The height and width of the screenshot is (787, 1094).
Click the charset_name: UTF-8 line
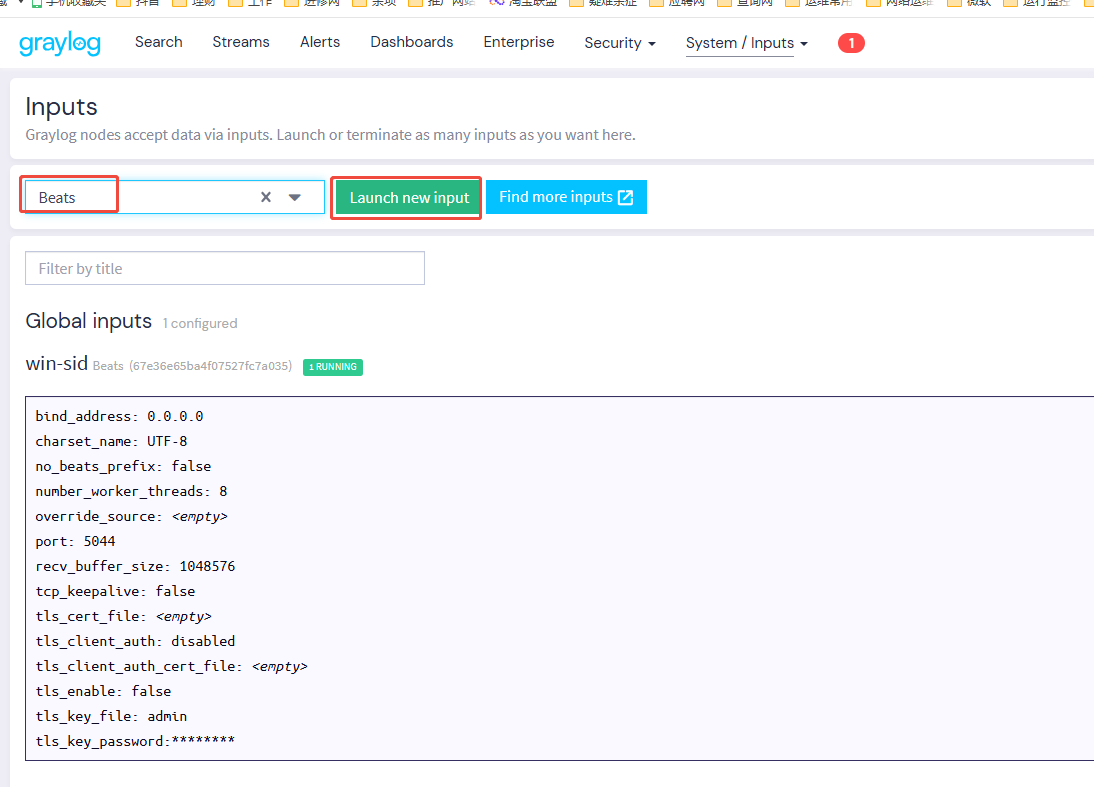pos(112,442)
